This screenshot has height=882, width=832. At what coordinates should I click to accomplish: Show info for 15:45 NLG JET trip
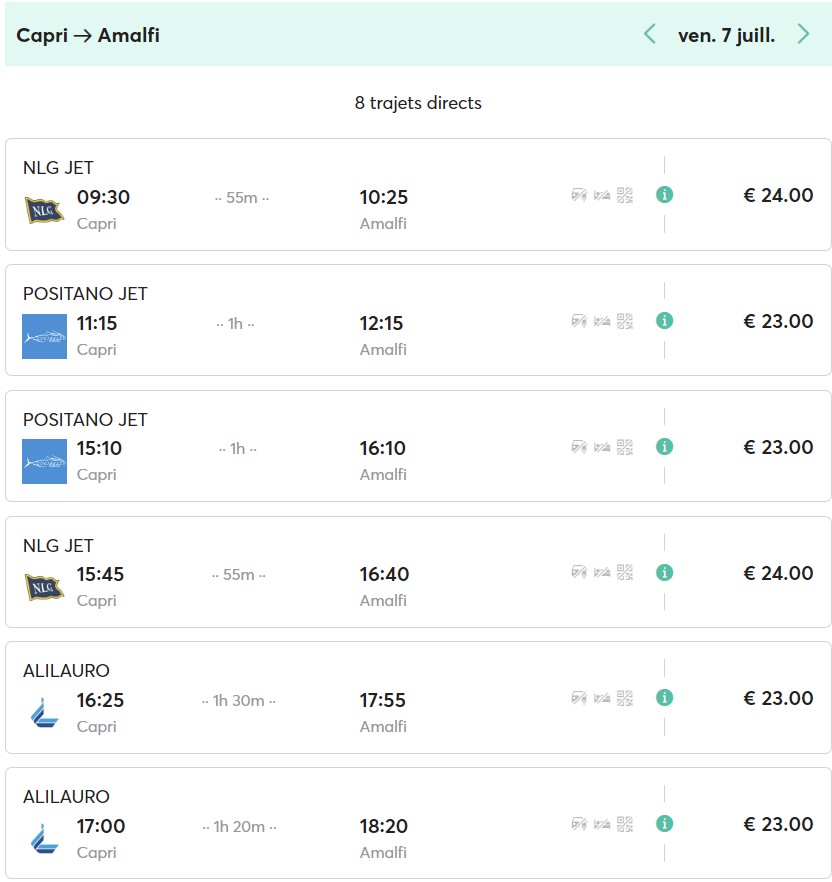[x=664, y=573]
